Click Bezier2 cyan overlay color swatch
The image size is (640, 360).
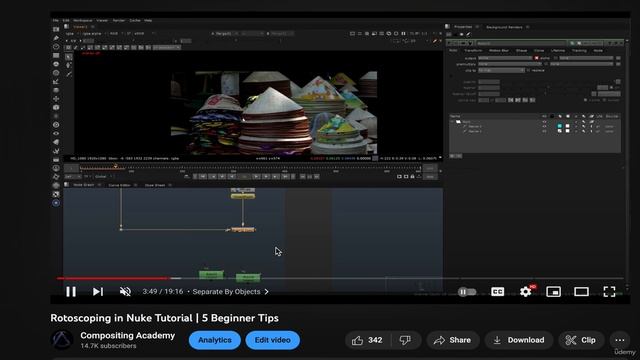coord(560,127)
